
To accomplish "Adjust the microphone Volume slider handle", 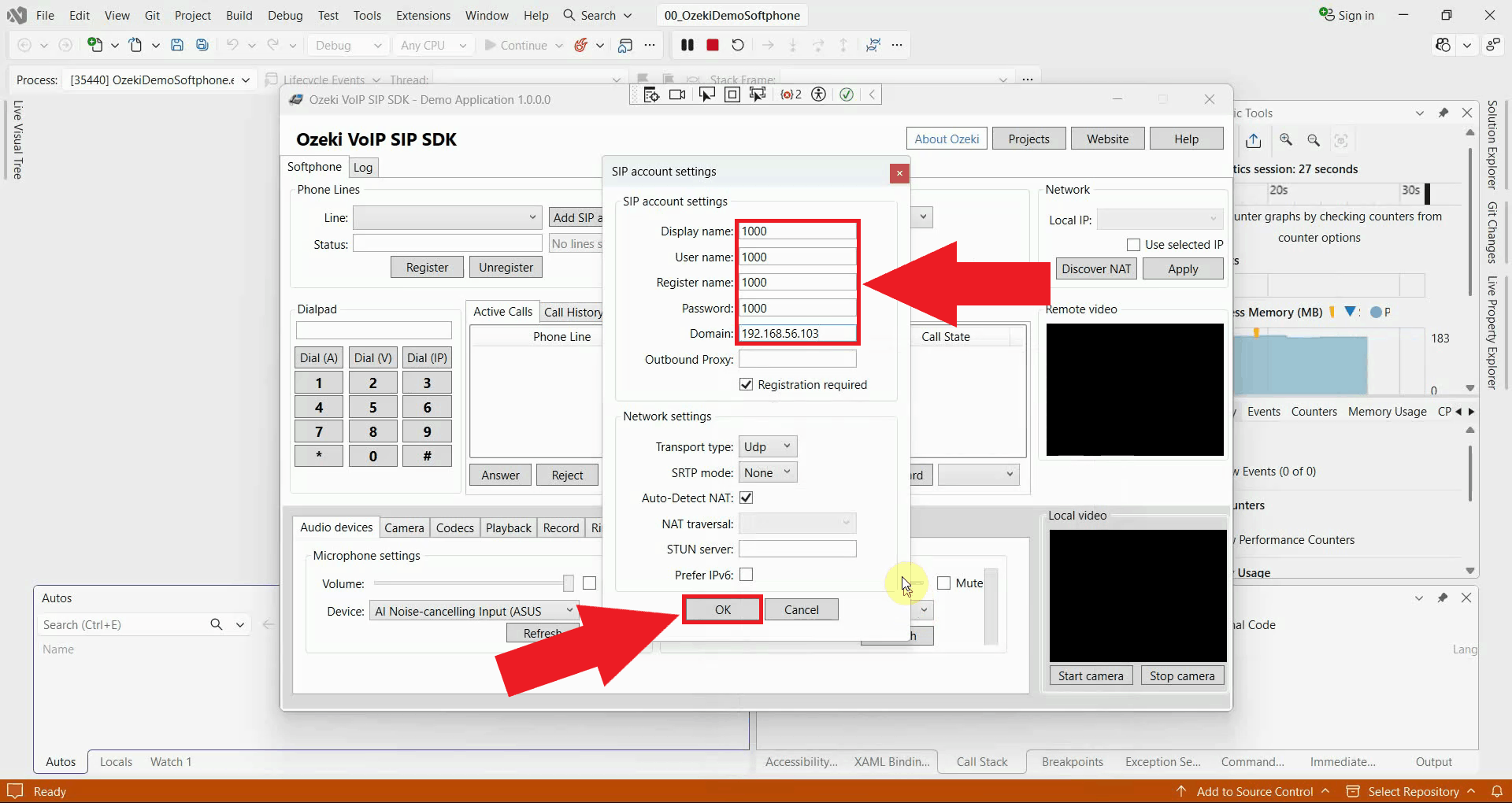I will pyautogui.click(x=568, y=583).
